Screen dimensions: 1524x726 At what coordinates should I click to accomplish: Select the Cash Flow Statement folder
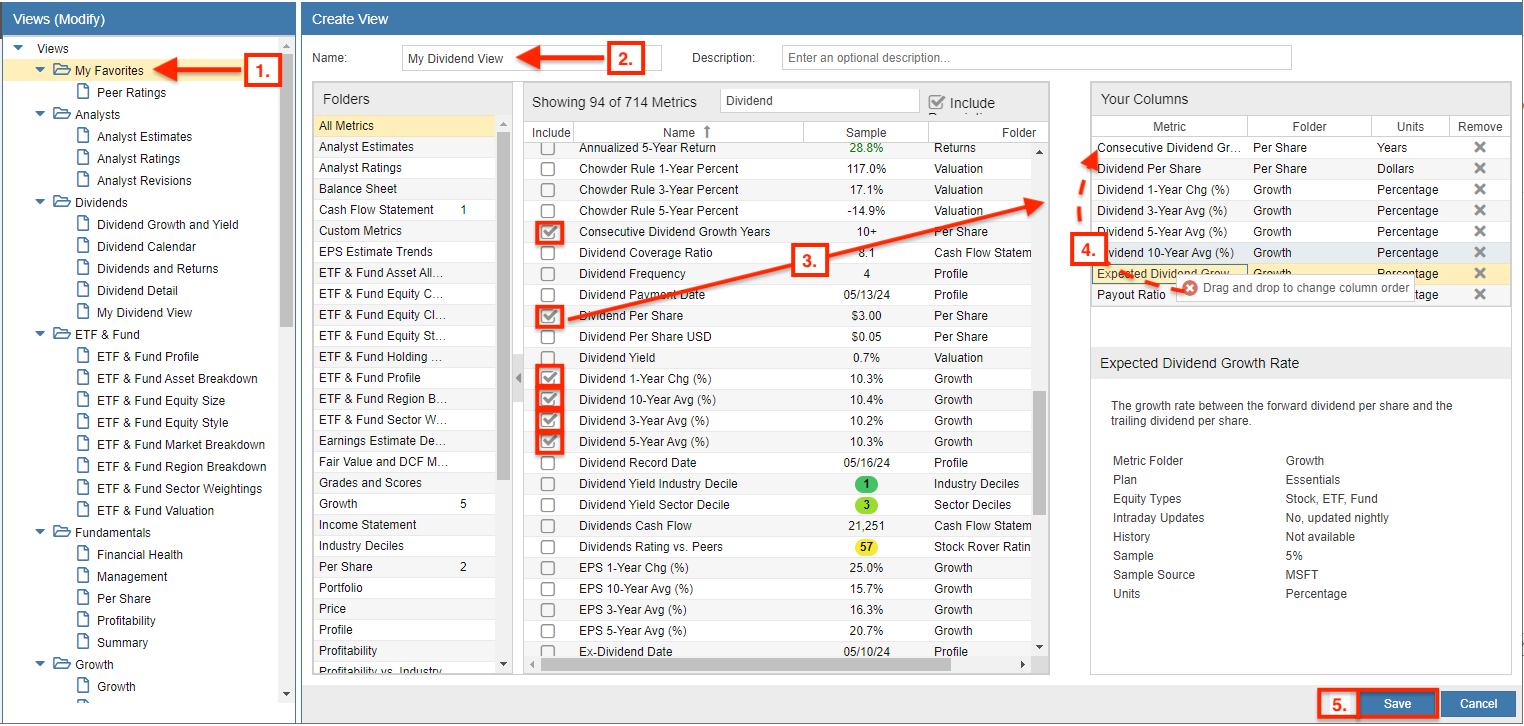click(x=404, y=210)
